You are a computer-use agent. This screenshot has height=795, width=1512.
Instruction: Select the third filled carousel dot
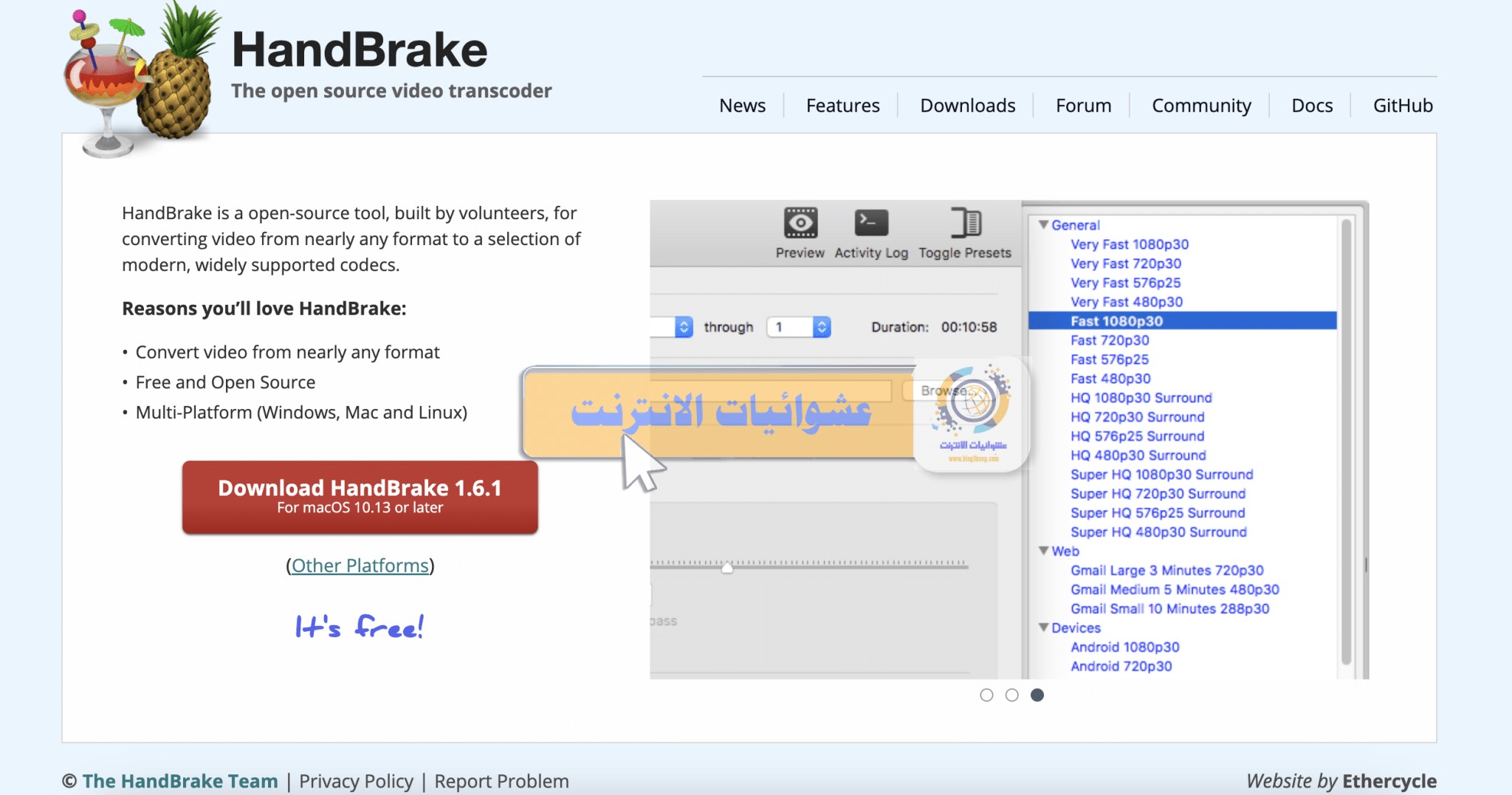point(1037,695)
